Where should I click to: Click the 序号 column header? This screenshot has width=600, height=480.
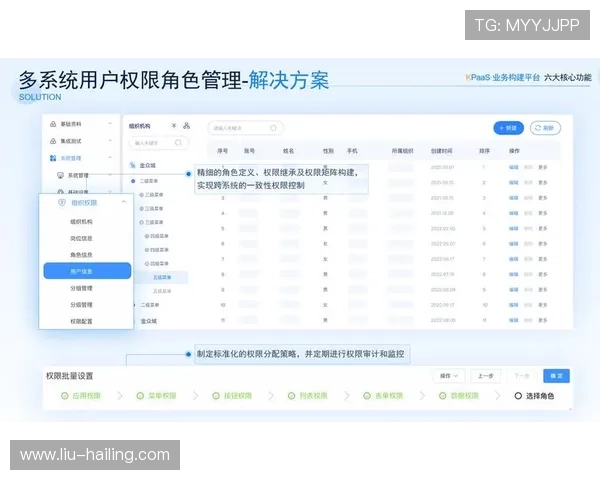[222, 151]
